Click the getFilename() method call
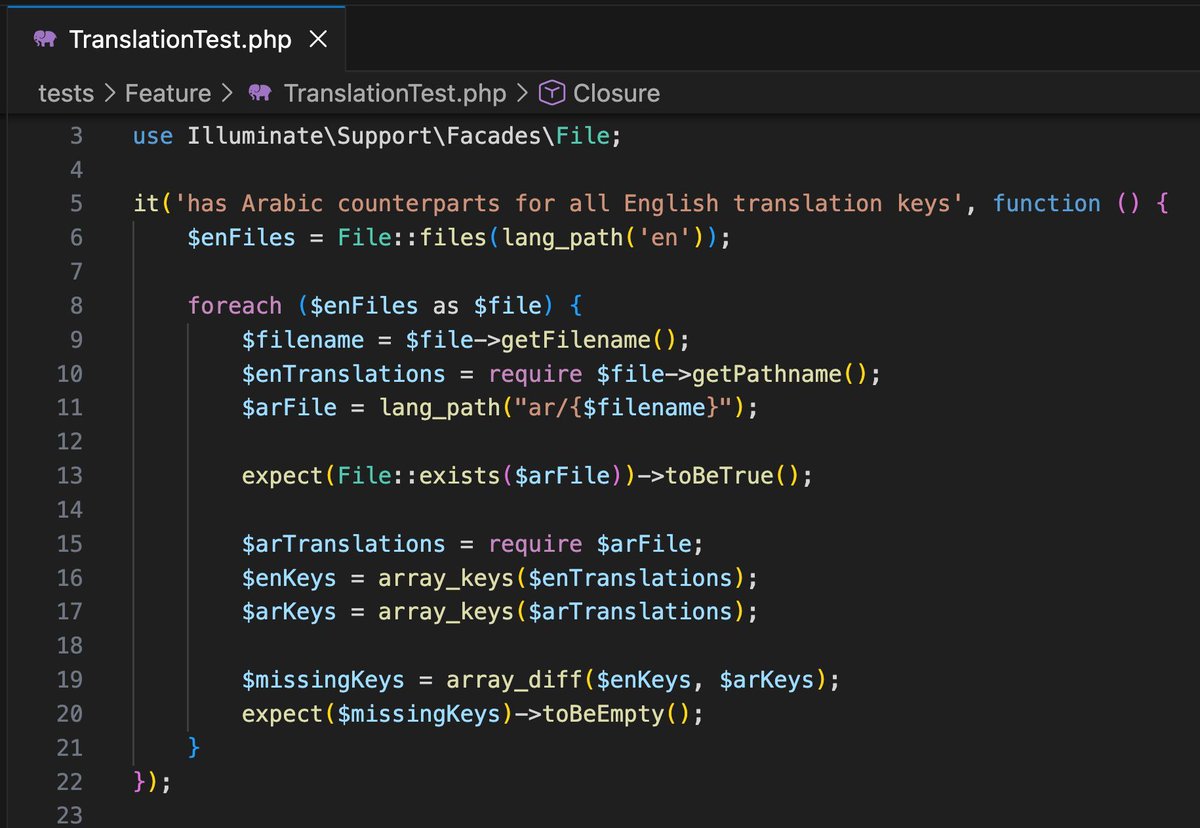This screenshot has width=1200, height=828. coord(589,340)
